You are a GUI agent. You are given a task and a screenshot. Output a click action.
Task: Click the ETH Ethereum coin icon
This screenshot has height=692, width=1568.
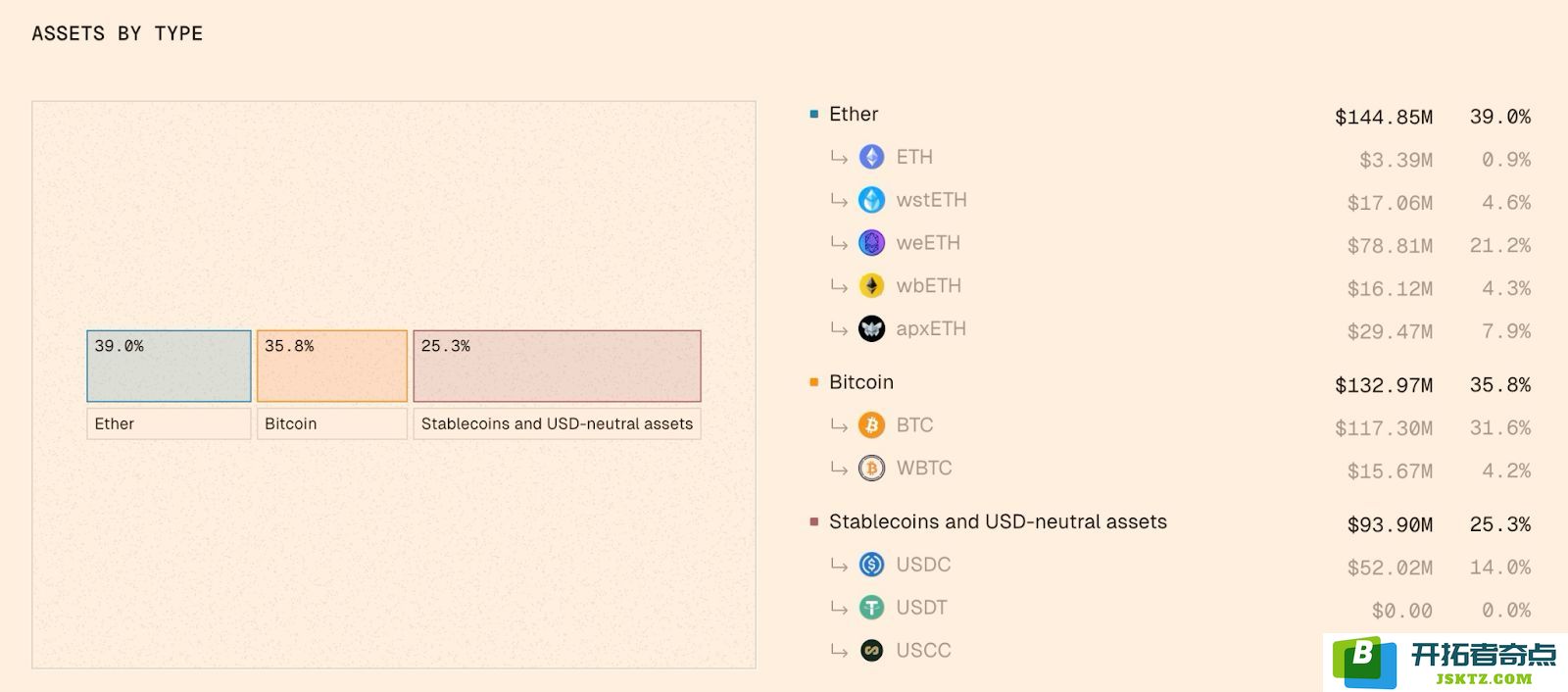click(871, 157)
